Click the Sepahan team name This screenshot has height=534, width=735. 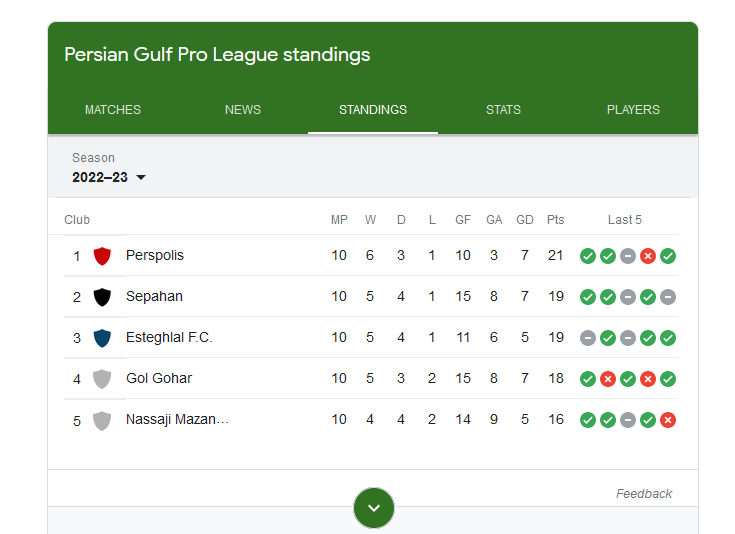coord(154,297)
